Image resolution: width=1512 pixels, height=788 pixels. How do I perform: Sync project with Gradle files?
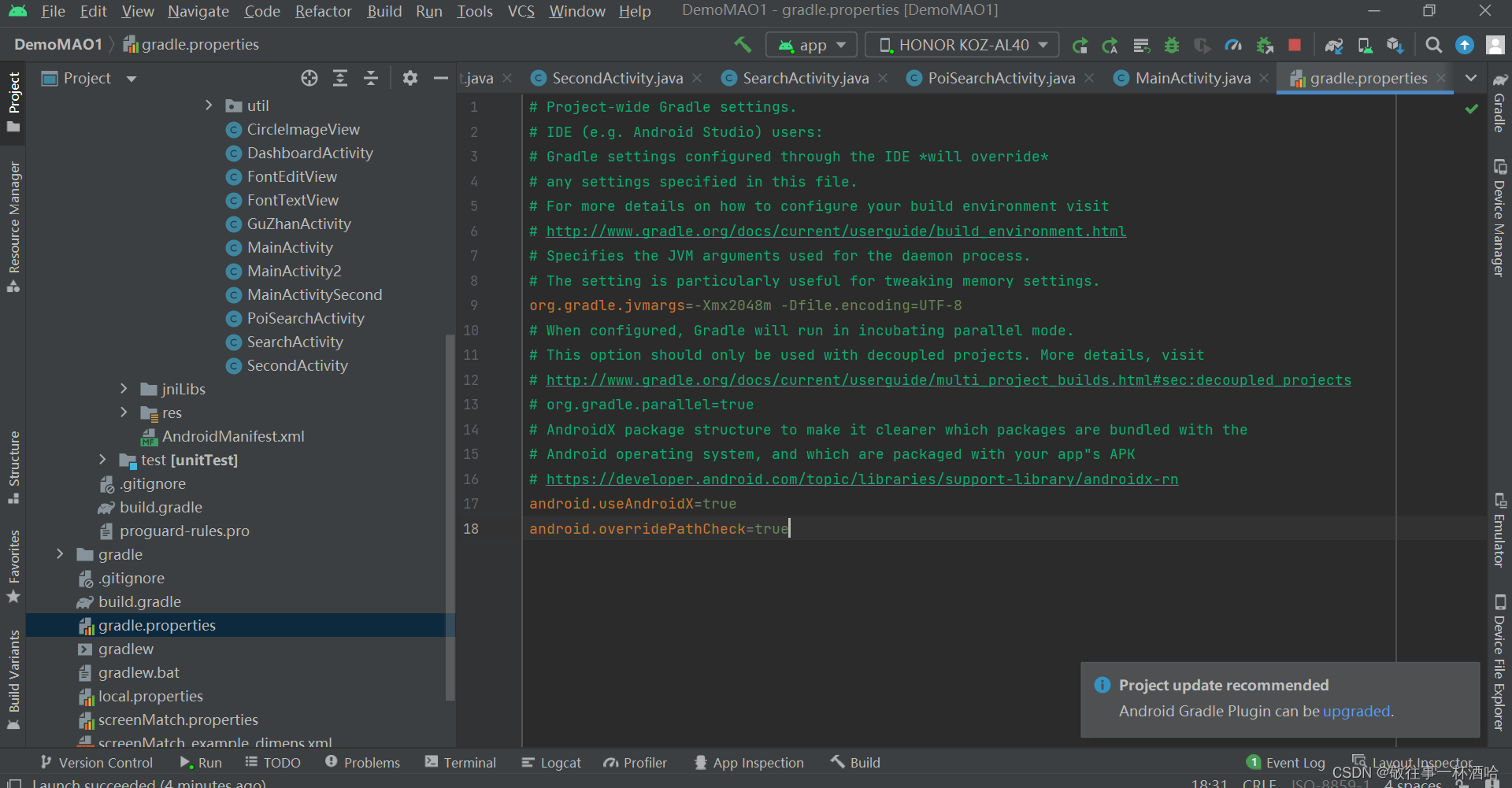tap(1334, 45)
